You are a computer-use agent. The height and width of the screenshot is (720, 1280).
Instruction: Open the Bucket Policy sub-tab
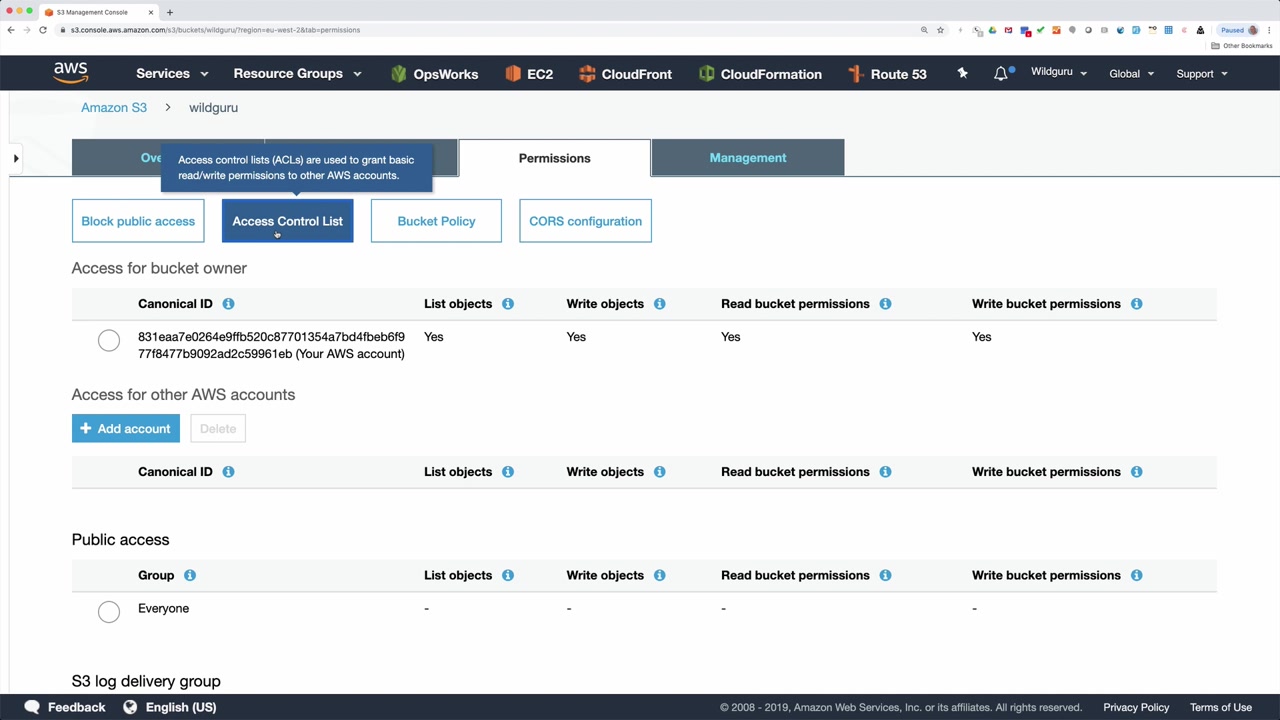click(x=436, y=221)
